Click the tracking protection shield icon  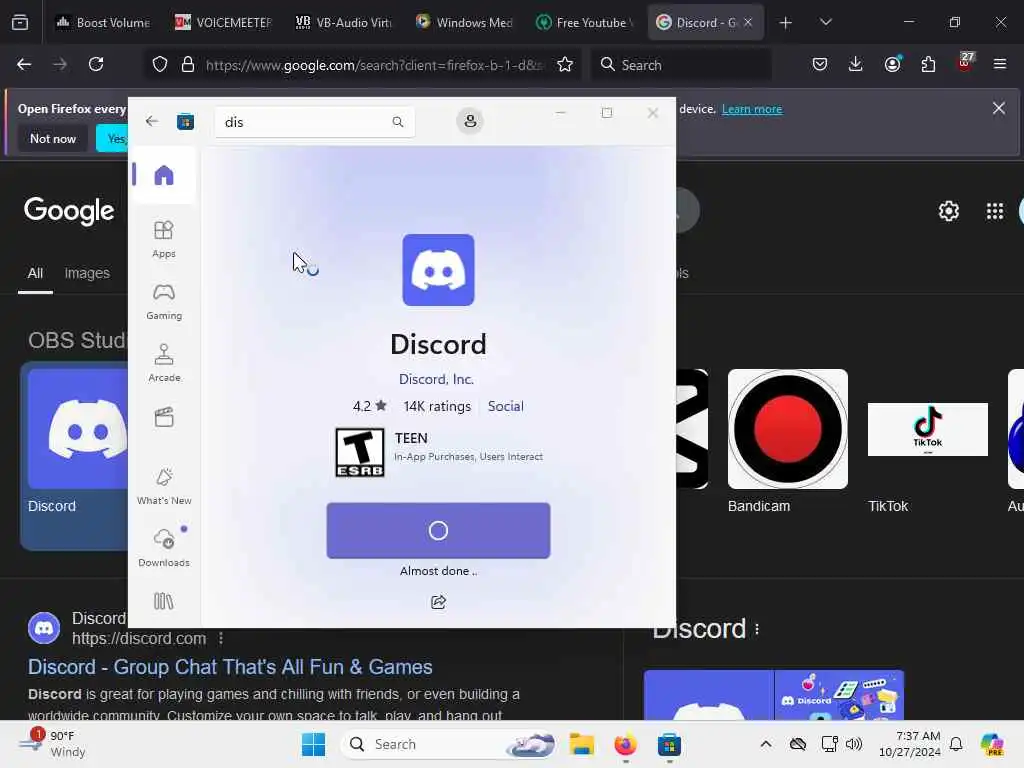pyautogui.click(x=160, y=65)
